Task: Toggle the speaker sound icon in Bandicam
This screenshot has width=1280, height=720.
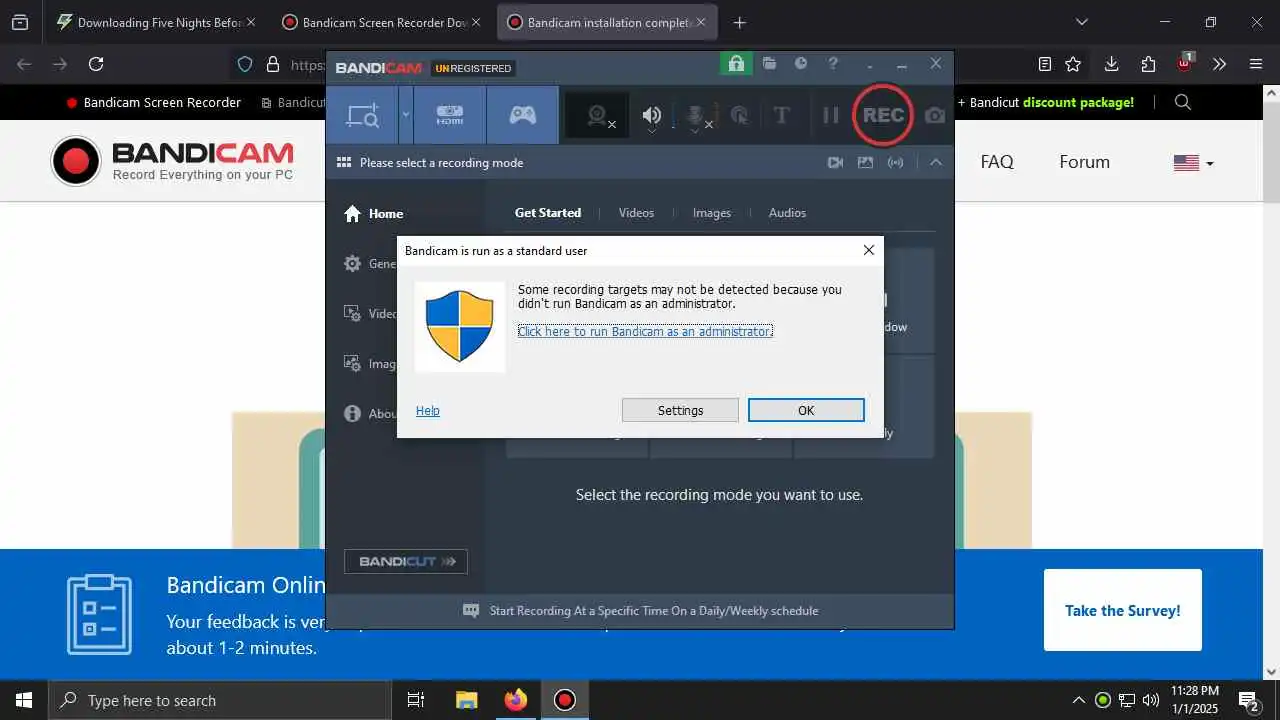Action: pyautogui.click(x=652, y=116)
